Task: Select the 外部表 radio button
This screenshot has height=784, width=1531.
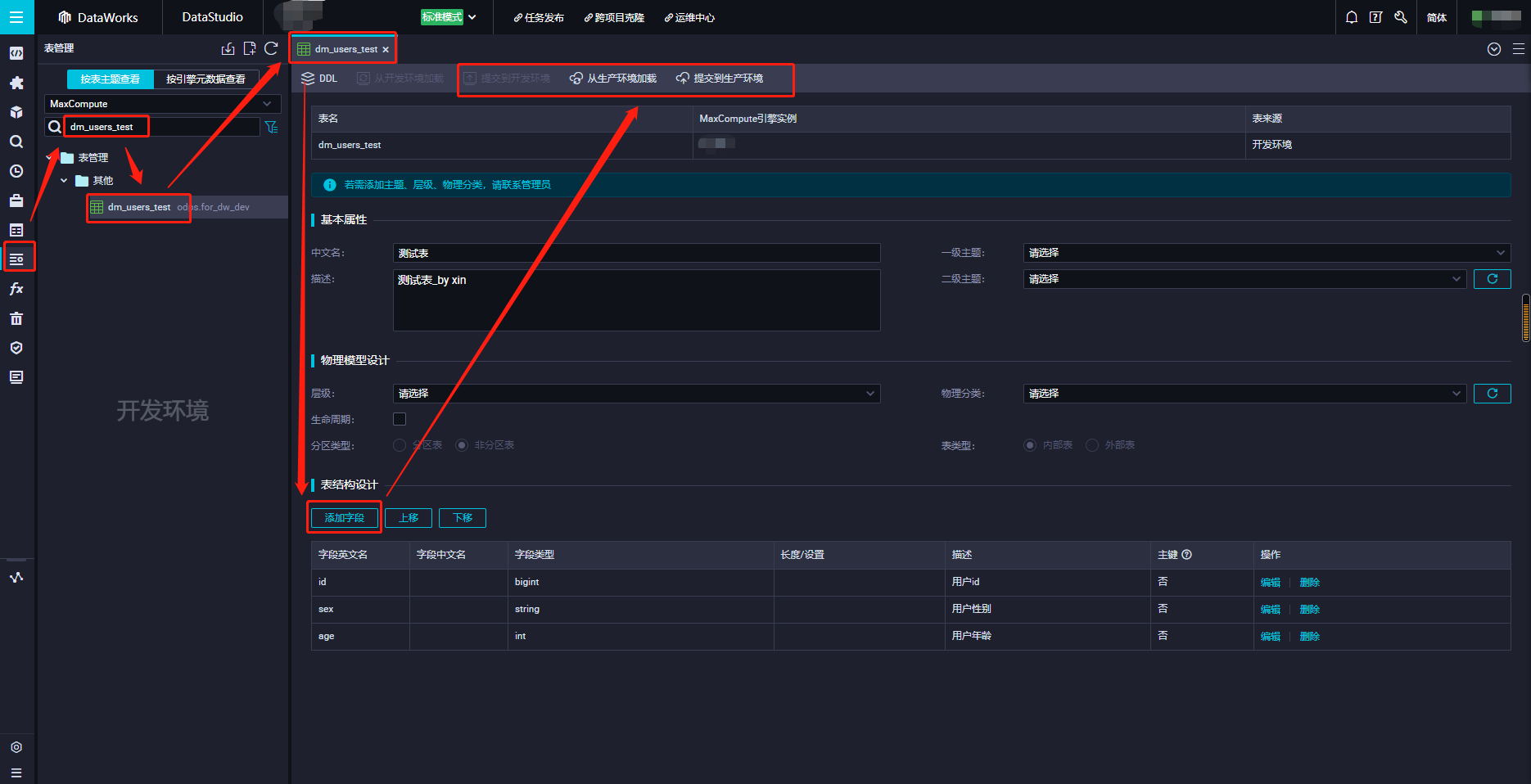Action: pos(1092,445)
